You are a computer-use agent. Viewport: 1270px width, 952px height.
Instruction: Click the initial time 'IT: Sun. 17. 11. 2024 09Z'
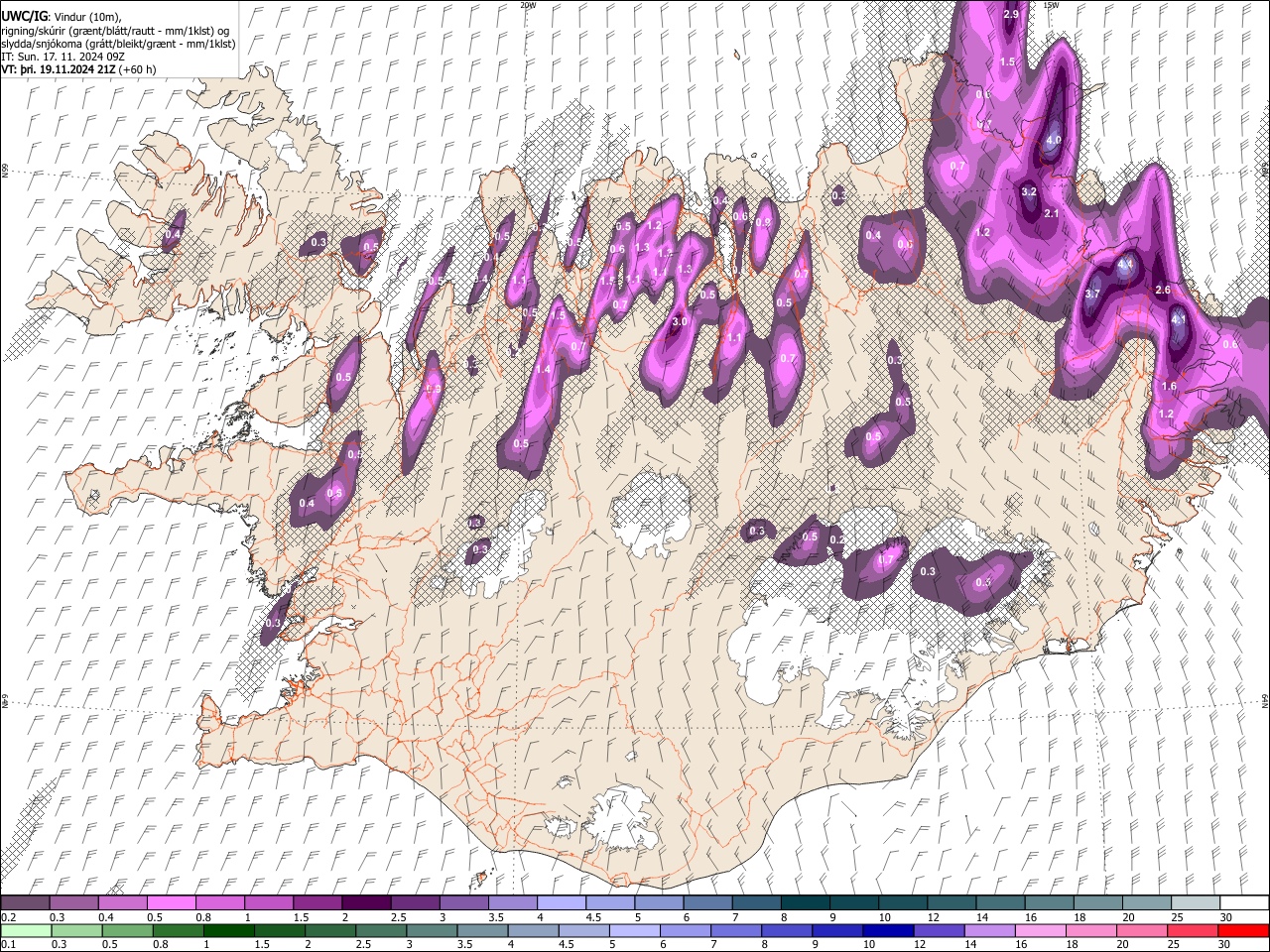point(63,57)
